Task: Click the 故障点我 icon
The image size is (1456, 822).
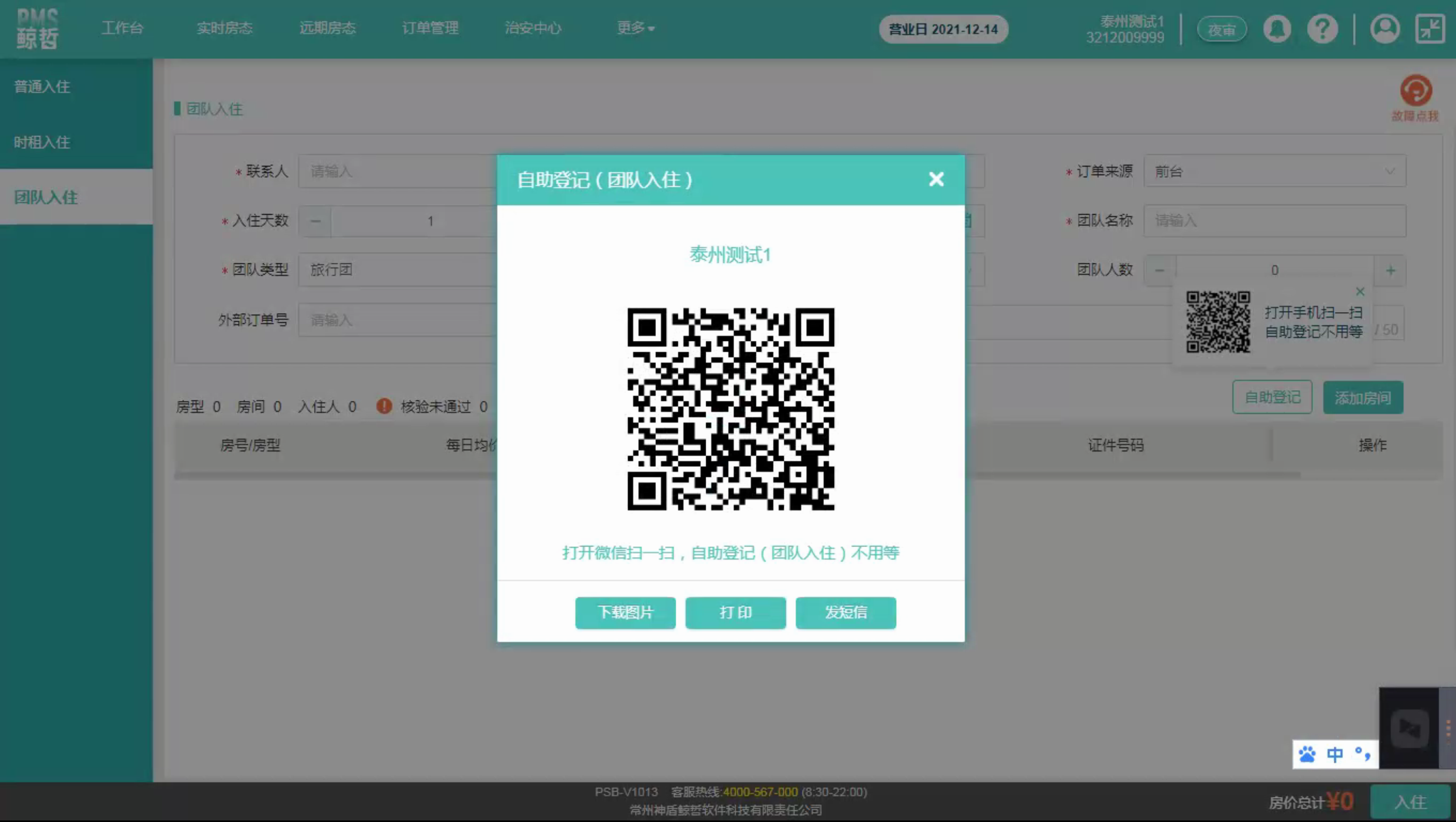Action: 1415,97
